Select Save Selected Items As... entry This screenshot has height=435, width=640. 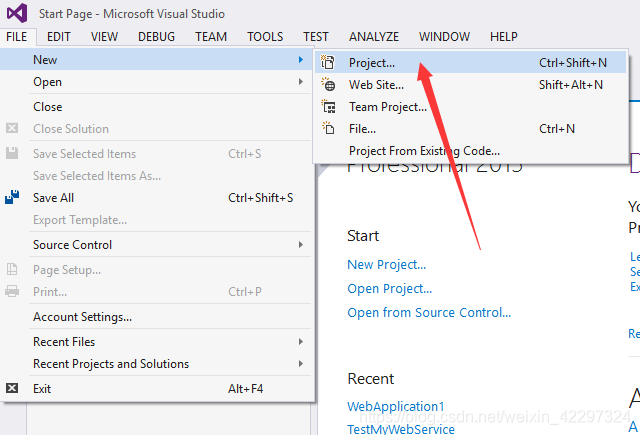coord(157,175)
